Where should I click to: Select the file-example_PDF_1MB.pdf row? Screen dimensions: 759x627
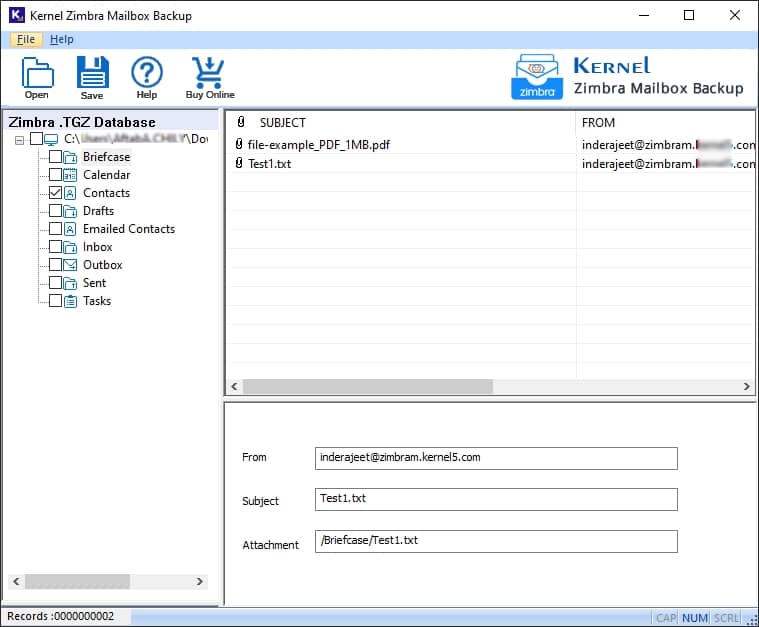coord(490,144)
